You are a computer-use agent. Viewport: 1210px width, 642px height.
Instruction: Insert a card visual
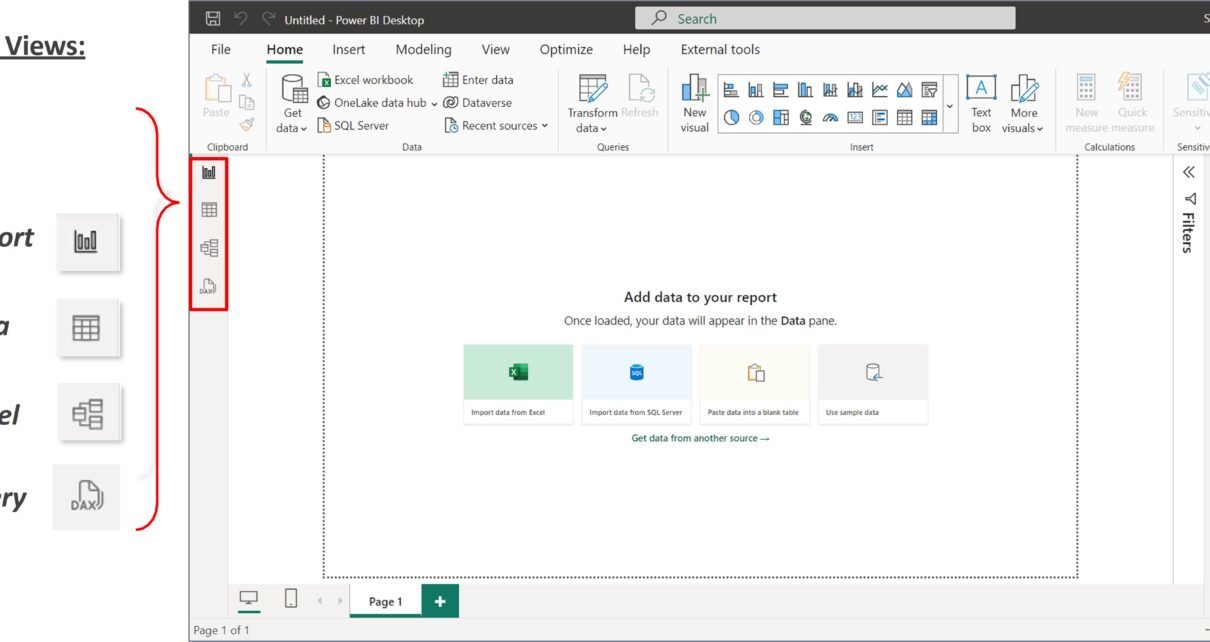coord(855,117)
